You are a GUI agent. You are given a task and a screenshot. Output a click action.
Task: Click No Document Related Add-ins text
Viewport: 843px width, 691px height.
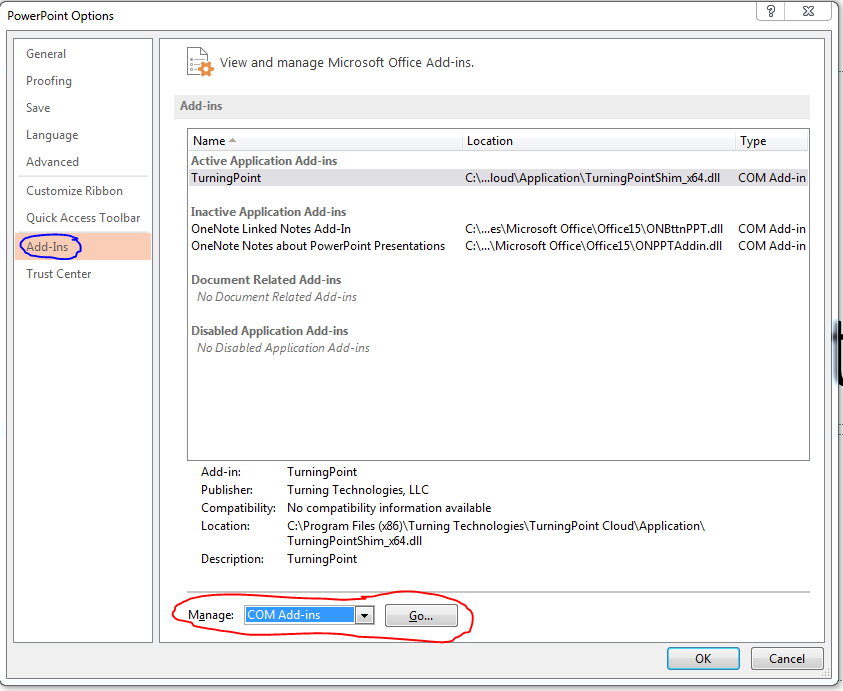coord(277,296)
